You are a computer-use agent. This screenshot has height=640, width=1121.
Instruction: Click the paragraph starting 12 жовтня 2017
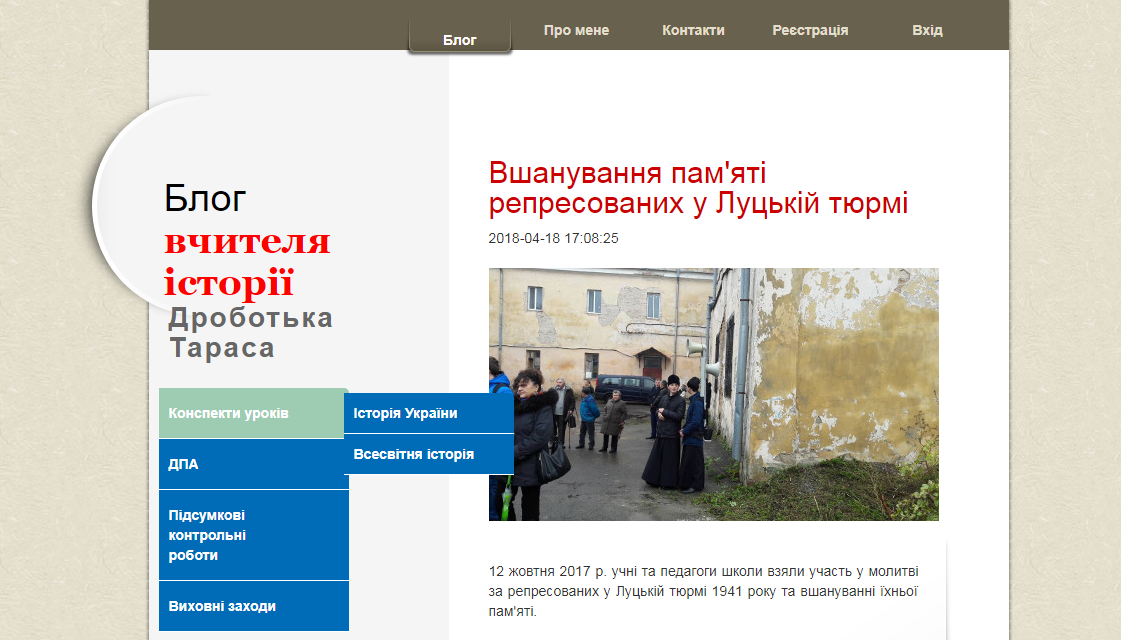[703, 591]
